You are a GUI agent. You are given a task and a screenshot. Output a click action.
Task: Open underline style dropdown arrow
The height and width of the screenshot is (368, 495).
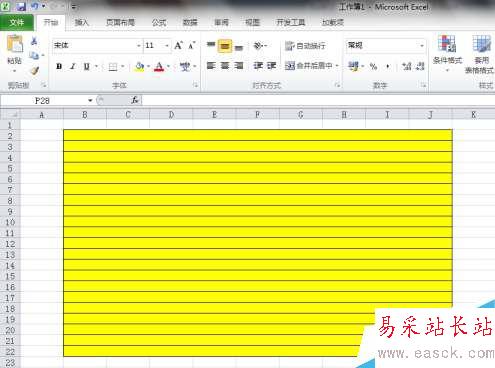point(96,66)
